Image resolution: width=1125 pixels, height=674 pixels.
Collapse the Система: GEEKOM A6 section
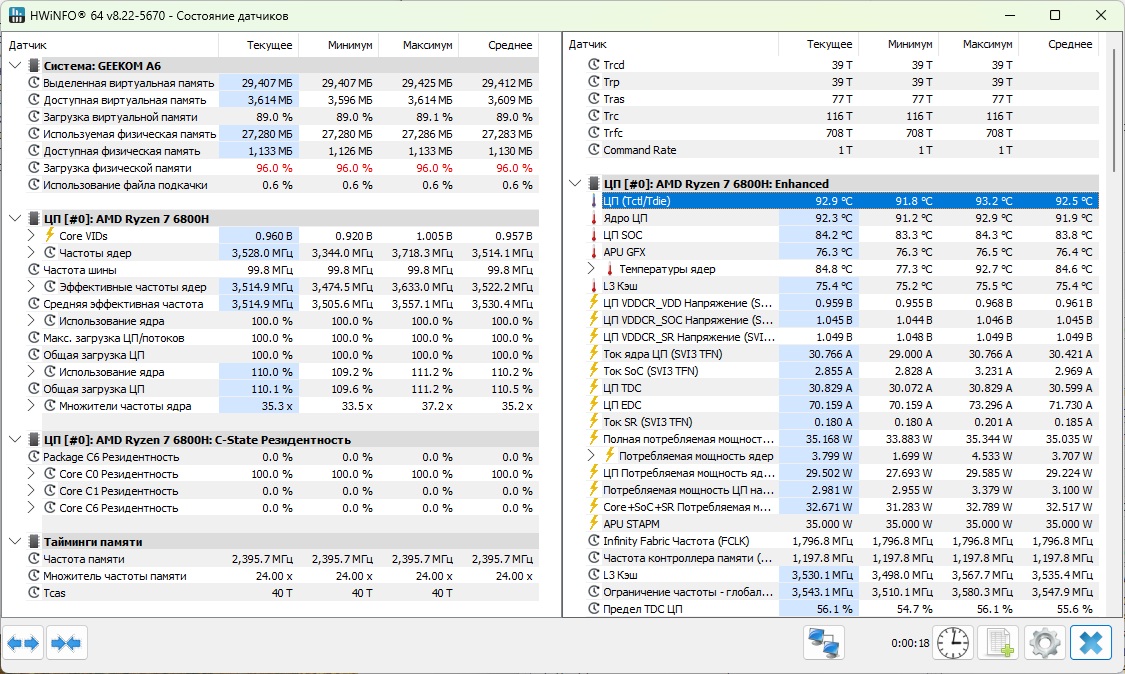(x=16, y=66)
